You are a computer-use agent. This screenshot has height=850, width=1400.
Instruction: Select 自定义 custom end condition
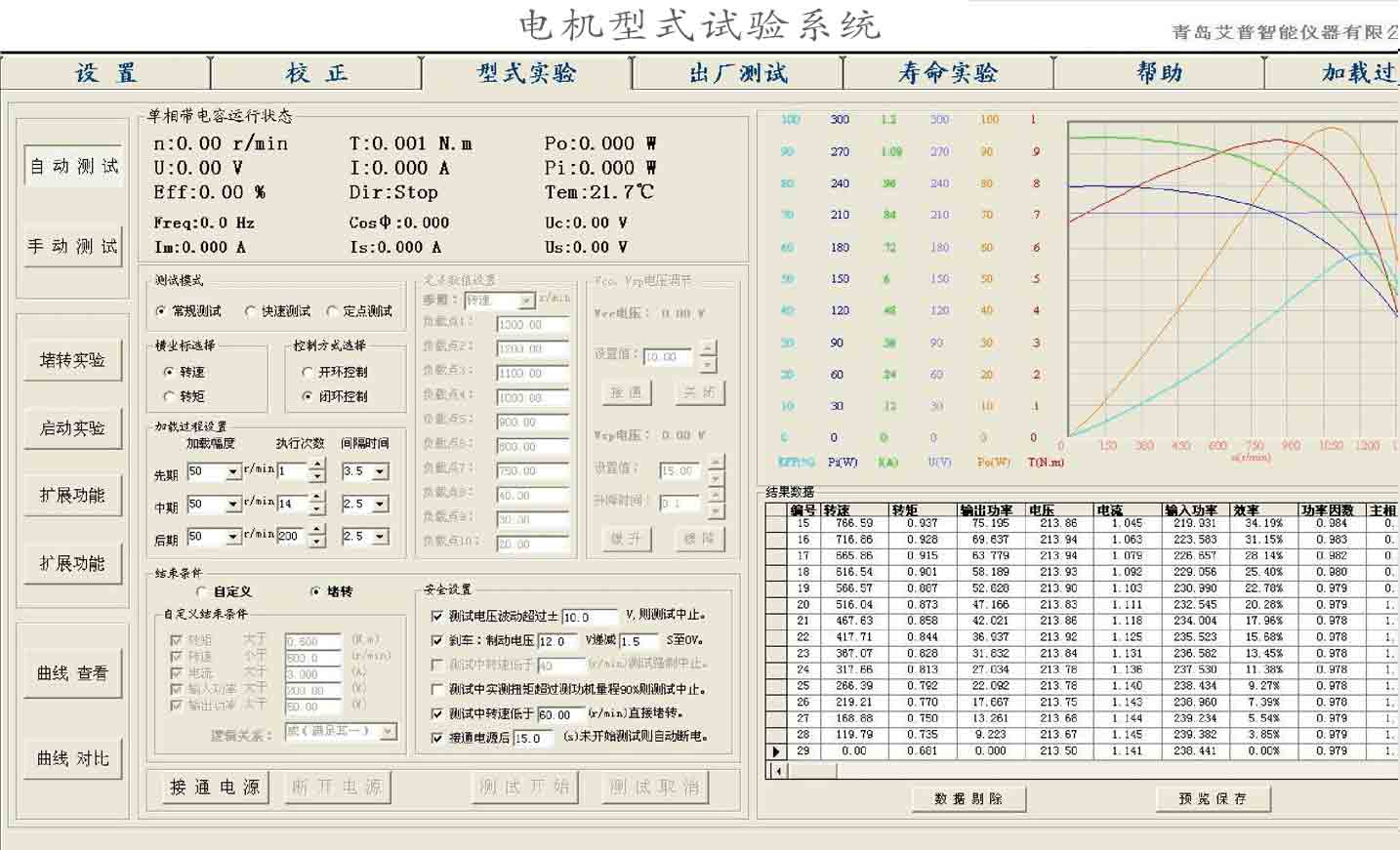(x=202, y=591)
